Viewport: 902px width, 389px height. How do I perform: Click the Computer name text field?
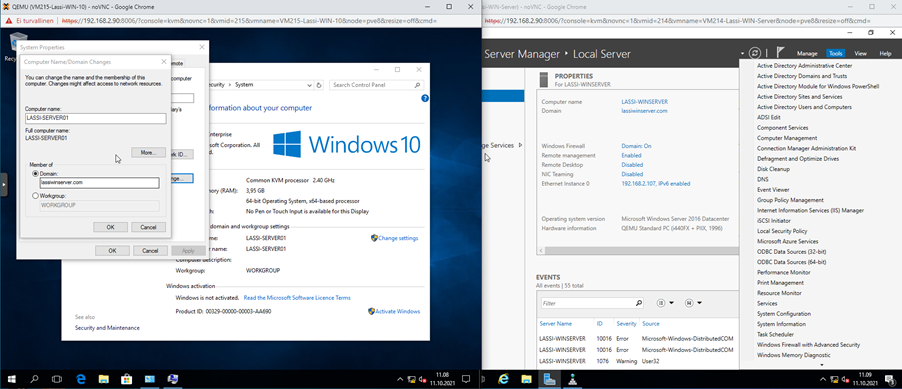96,118
